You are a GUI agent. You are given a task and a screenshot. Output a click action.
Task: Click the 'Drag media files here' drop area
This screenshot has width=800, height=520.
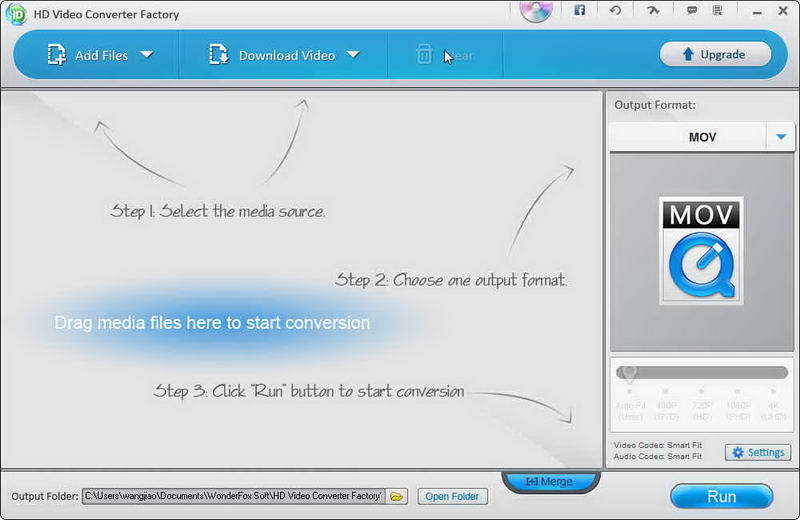[212, 323]
